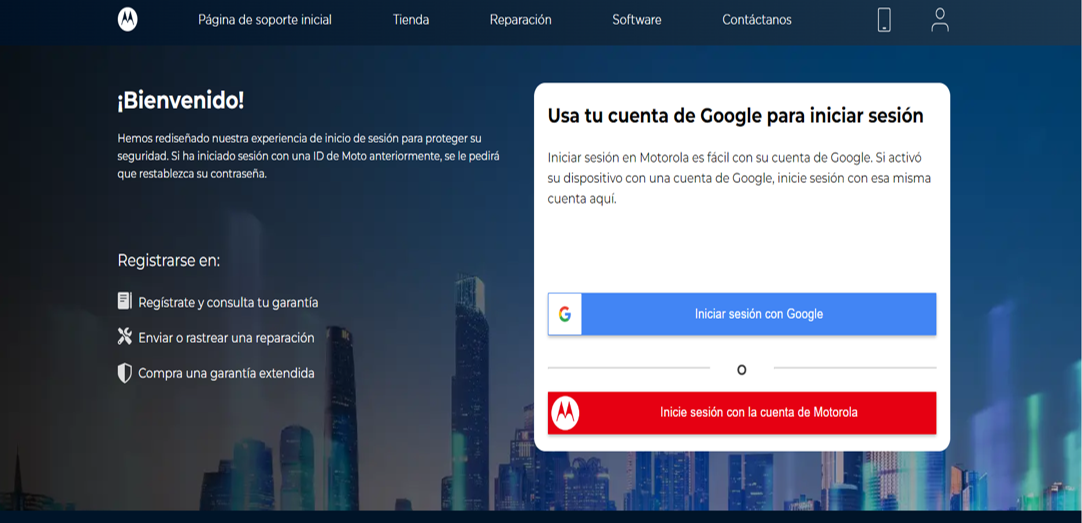
Task: Click the Usa tu cuenta de Google heading
Action: [736, 116]
